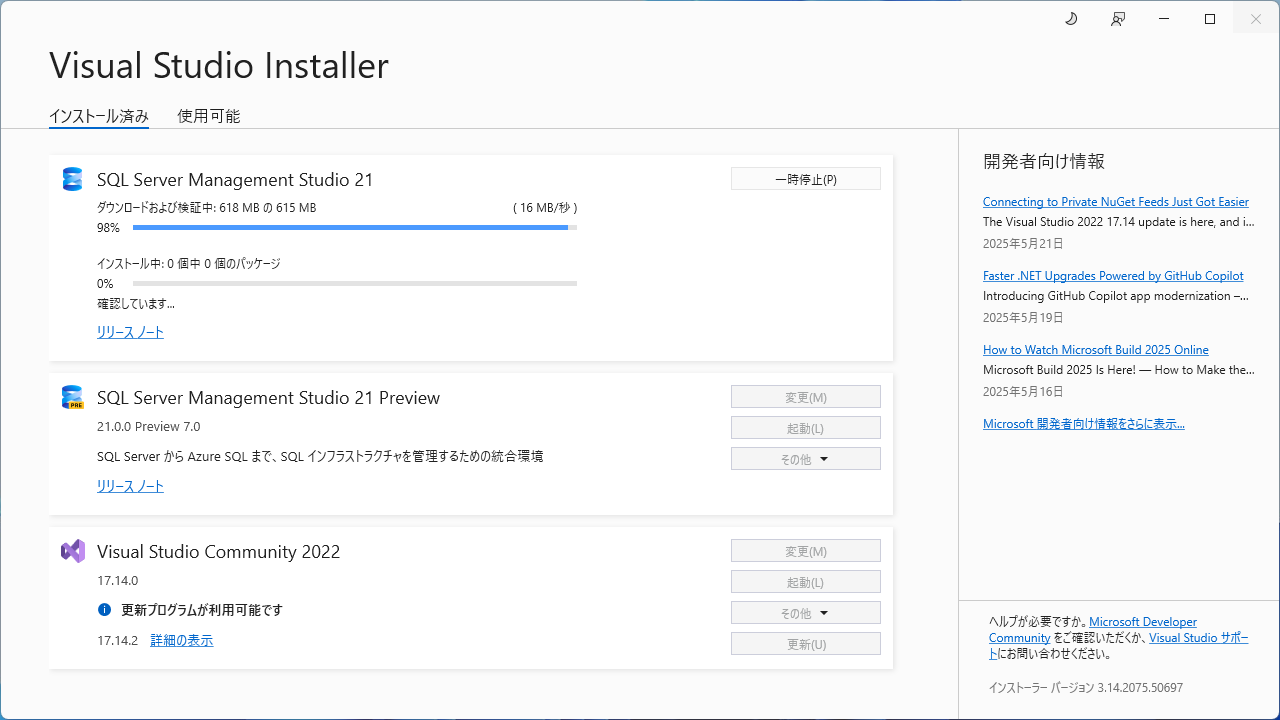The width and height of the screenshot is (1280, 720).
Task: Click the SQL Server Management Studio 21 title
Action: pos(235,180)
